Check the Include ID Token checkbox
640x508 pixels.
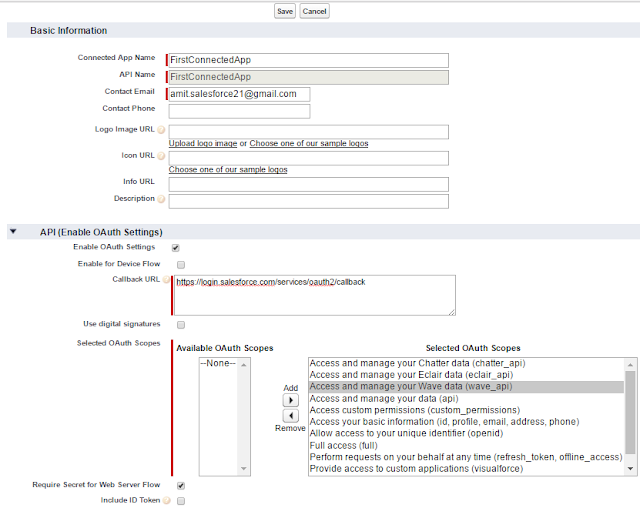point(181,501)
